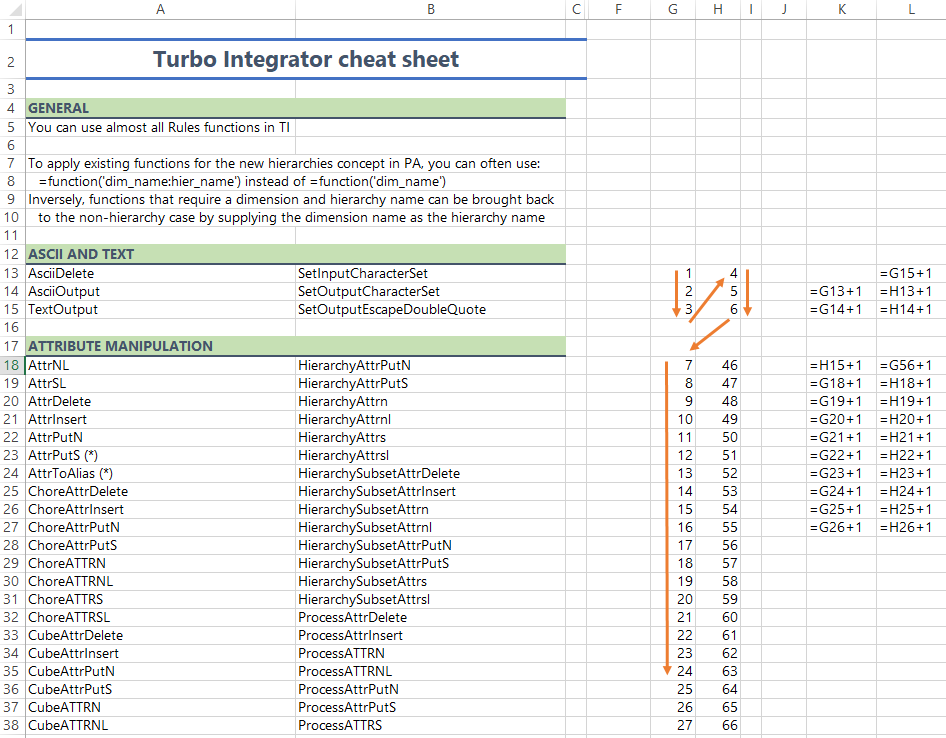946x738 pixels.
Task: Select the AttrInsert cell
Action: 160,419
